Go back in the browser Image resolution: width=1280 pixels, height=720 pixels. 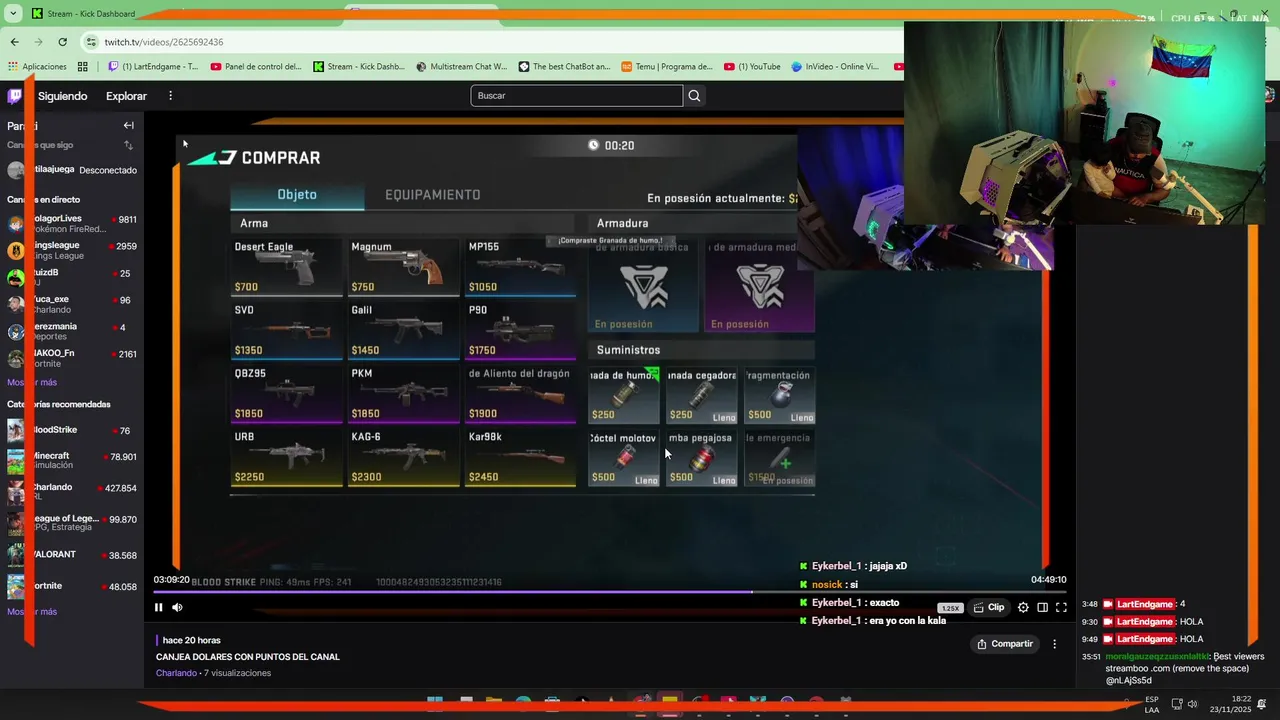pos(14,42)
